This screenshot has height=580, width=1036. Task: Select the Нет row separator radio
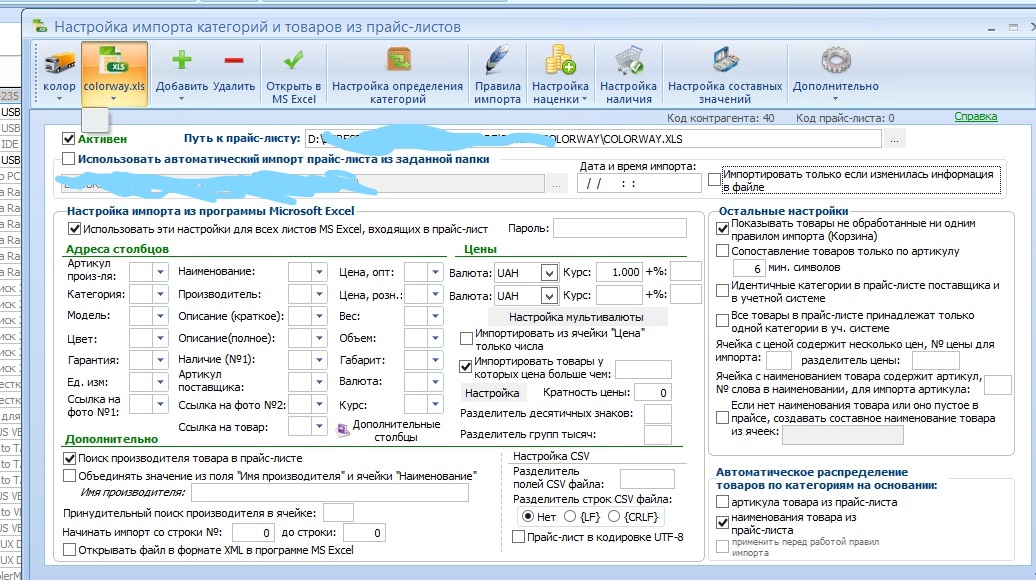click(x=527, y=517)
